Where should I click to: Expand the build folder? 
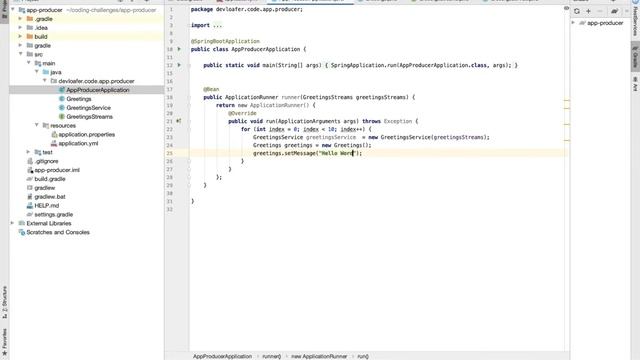point(20,36)
